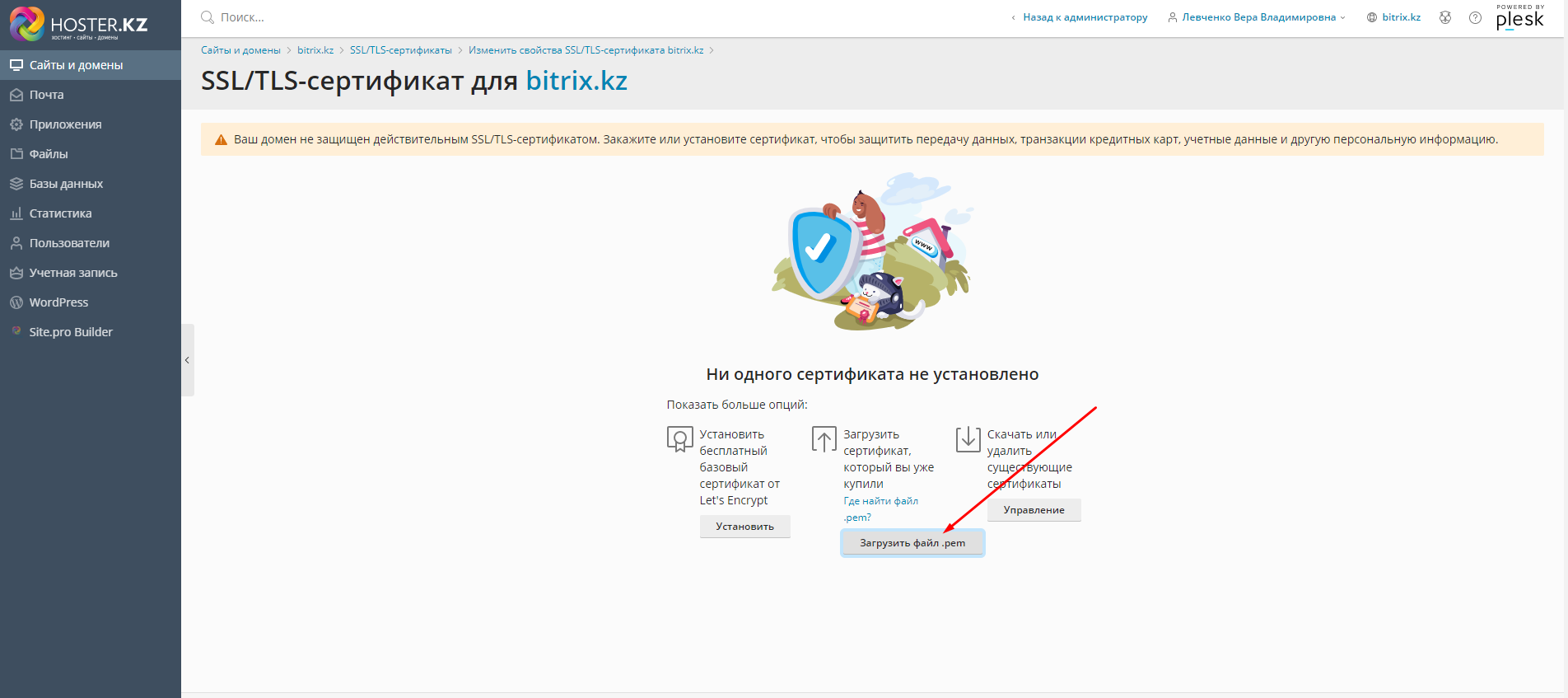Click the Почта envelope icon
Viewport: 1568px width, 698px height.
click(16, 95)
